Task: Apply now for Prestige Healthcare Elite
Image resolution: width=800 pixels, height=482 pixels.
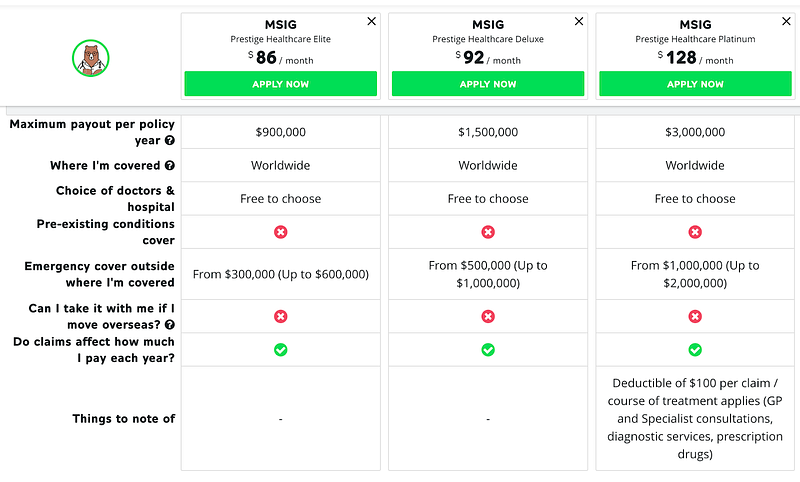Action: coord(281,84)
